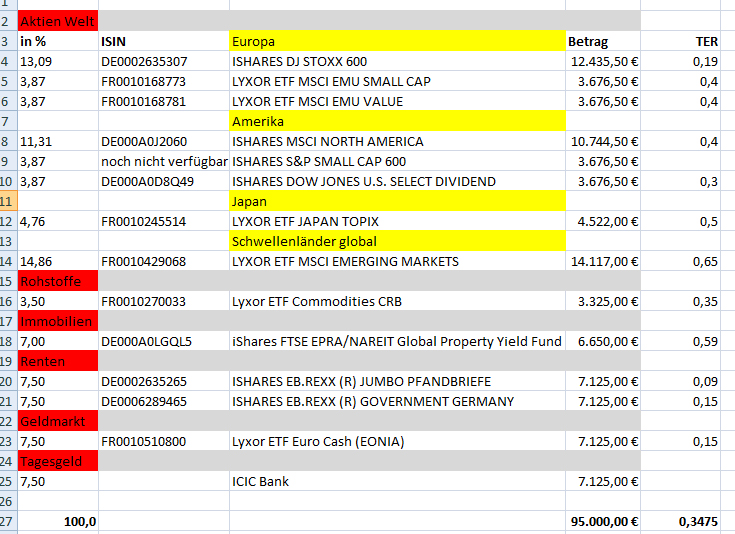Select the red 'Geldmarkt' cell
The width and height of the screenshot is (735, 534).
pyautogui.click(x=58, y=421)
